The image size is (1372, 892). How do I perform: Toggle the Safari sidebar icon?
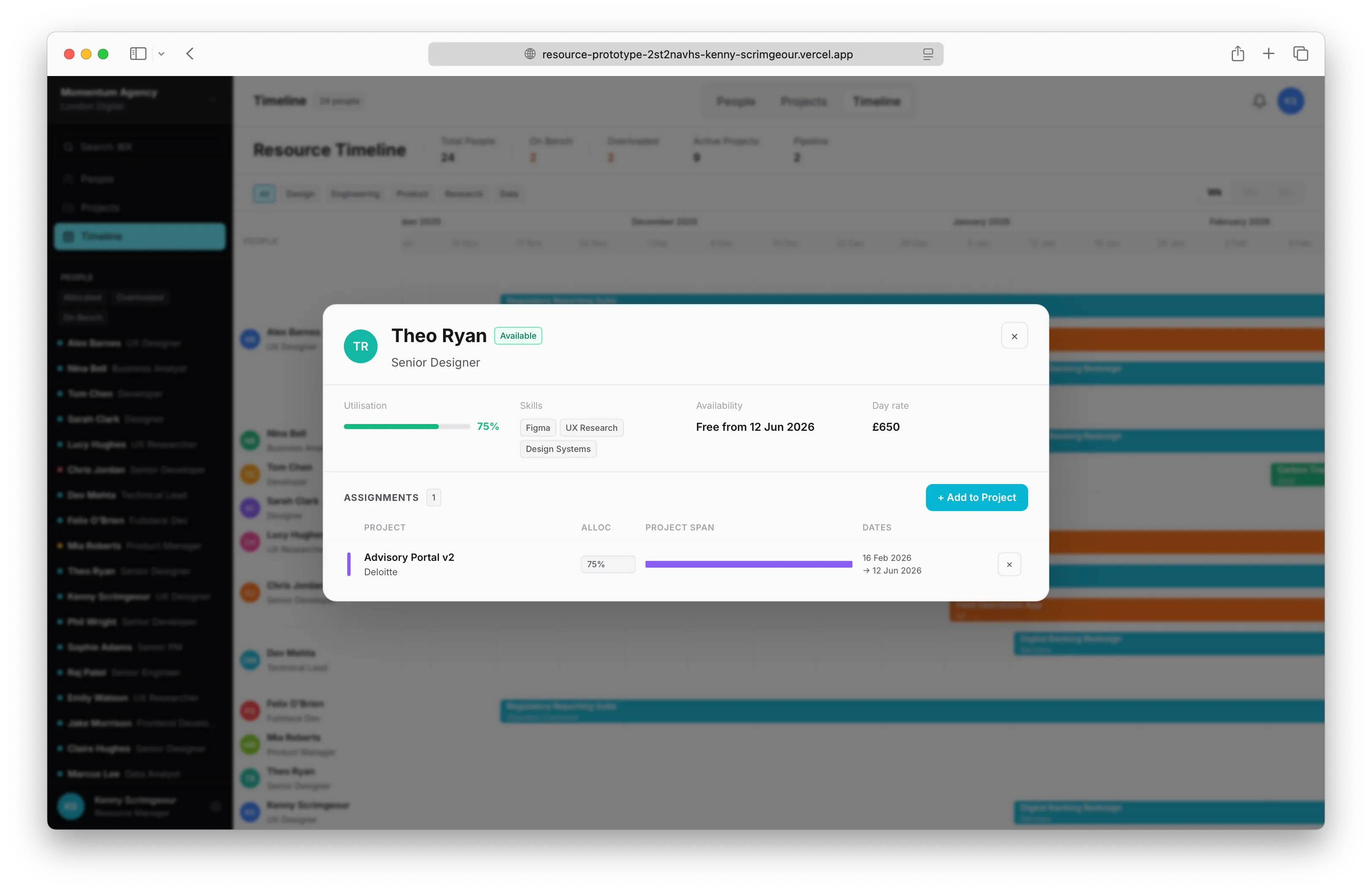[138, 54]
